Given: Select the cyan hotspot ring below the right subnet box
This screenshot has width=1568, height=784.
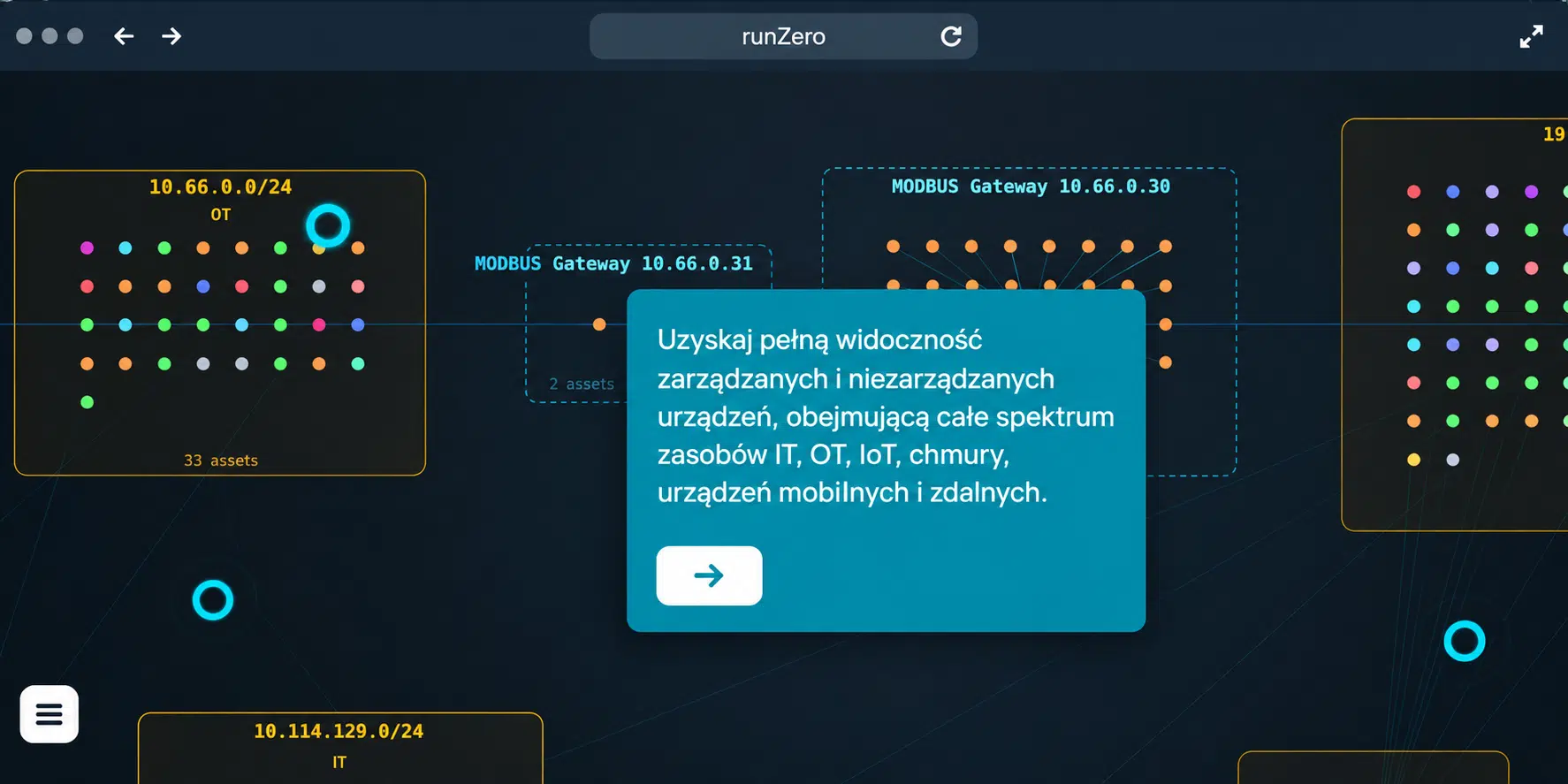Looking at the screenshot, I should pyautogui.click(x=1465, y=641).
